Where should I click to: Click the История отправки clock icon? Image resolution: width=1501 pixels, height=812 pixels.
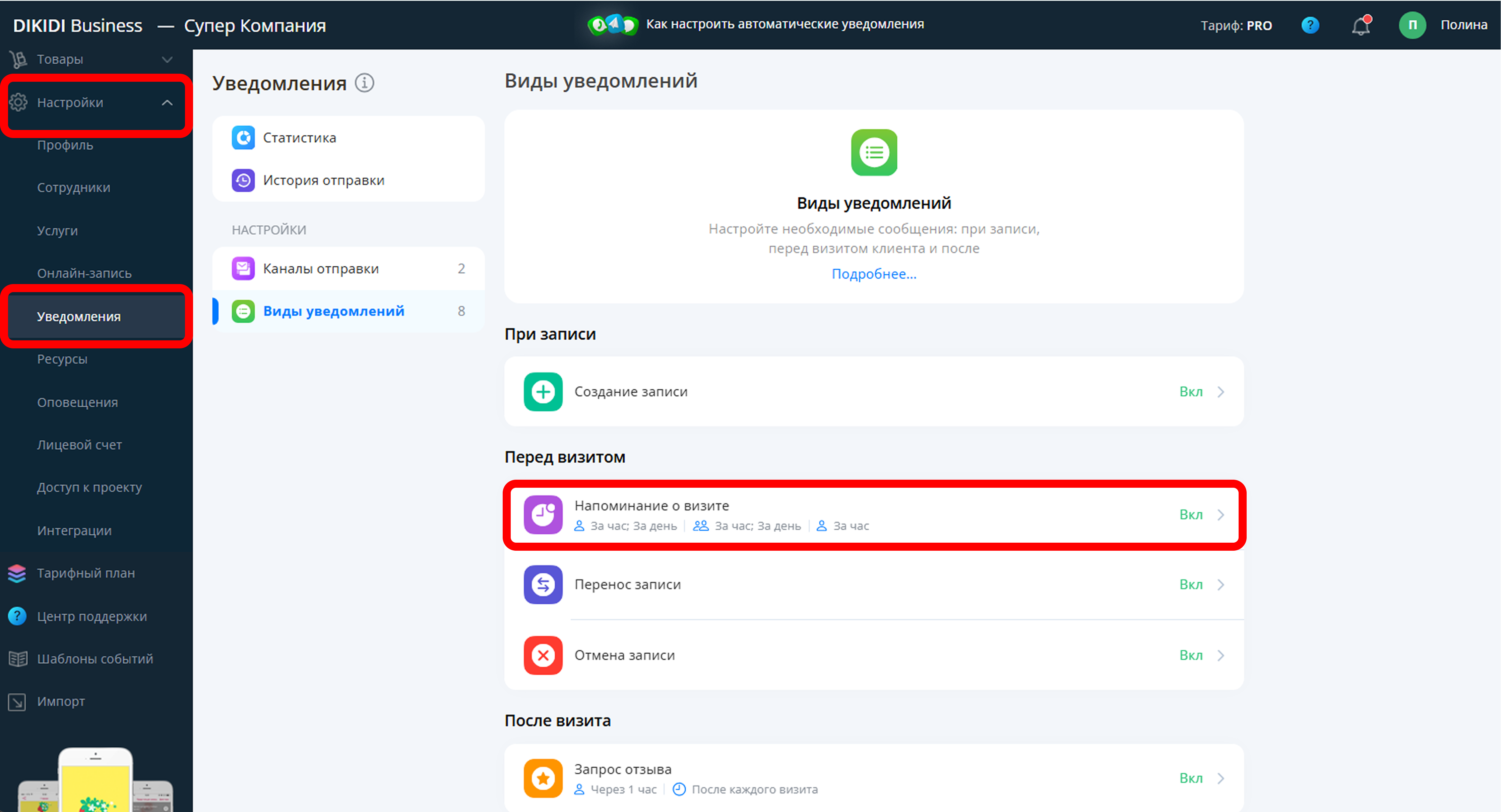point(243,180)
